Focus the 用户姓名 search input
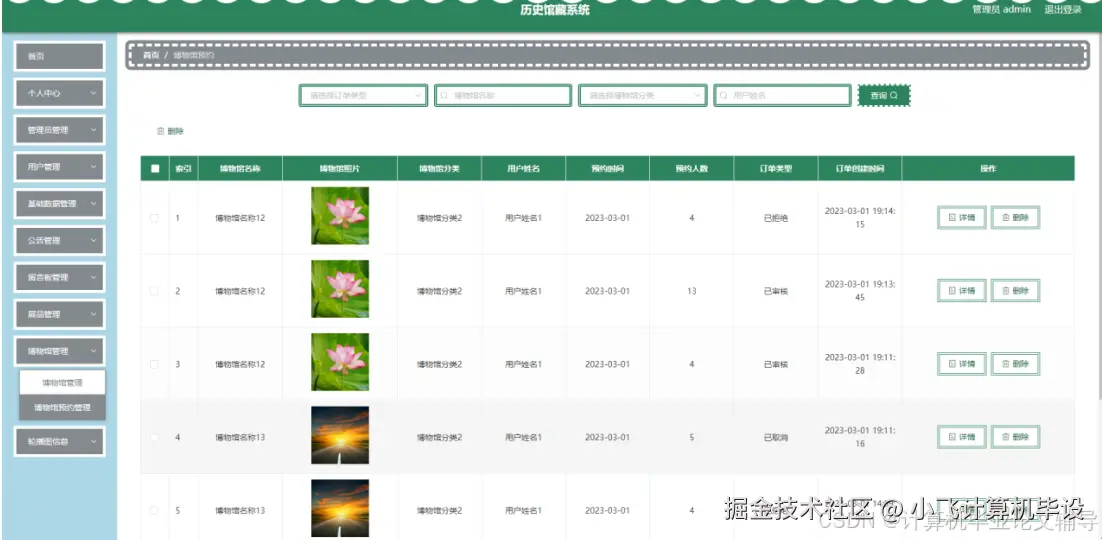The width and height of the screenshot is (1102, 540). click(x=782, y=96)
